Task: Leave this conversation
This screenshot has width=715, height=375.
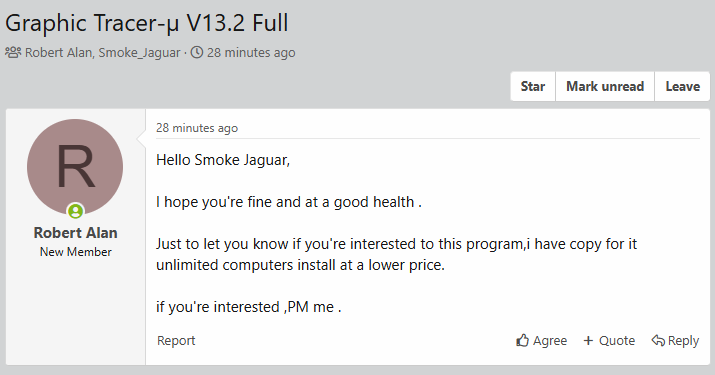Action: click(x=682, y=86)
